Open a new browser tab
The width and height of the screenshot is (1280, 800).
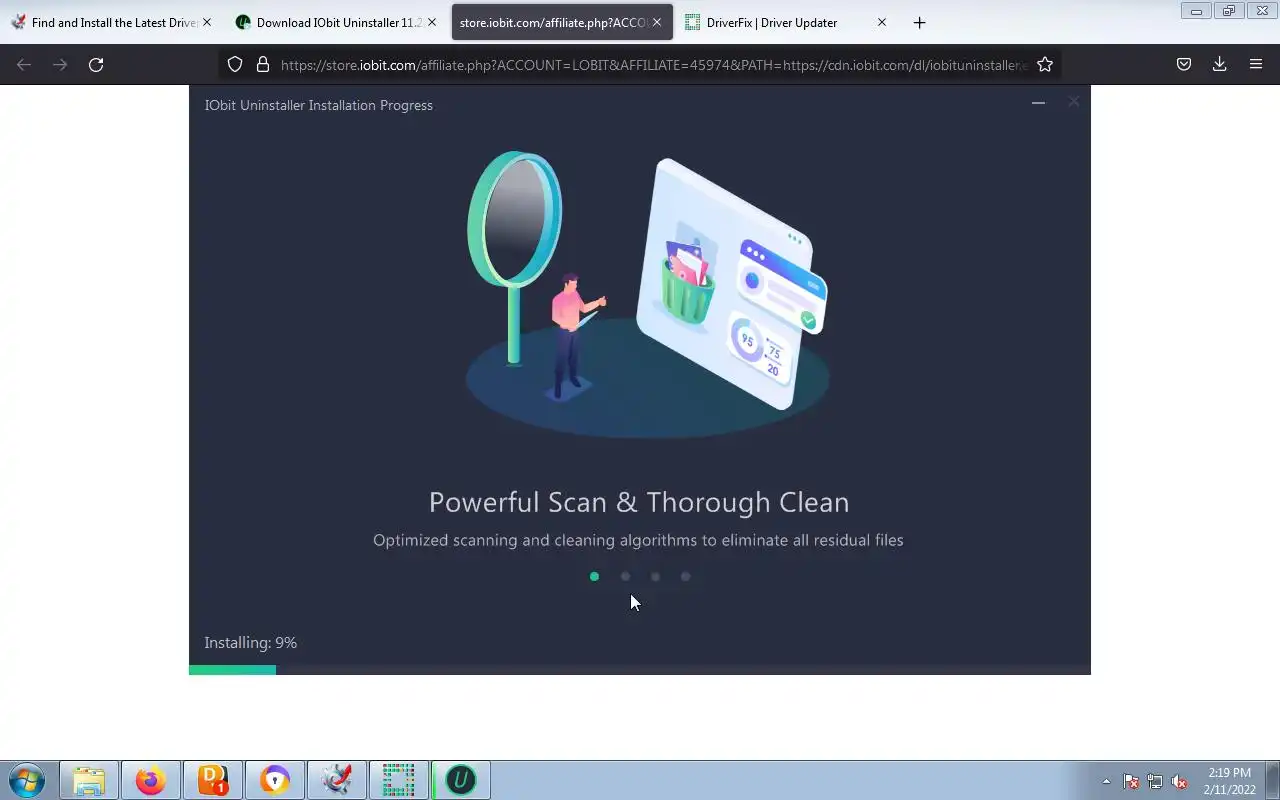point(919,22)
